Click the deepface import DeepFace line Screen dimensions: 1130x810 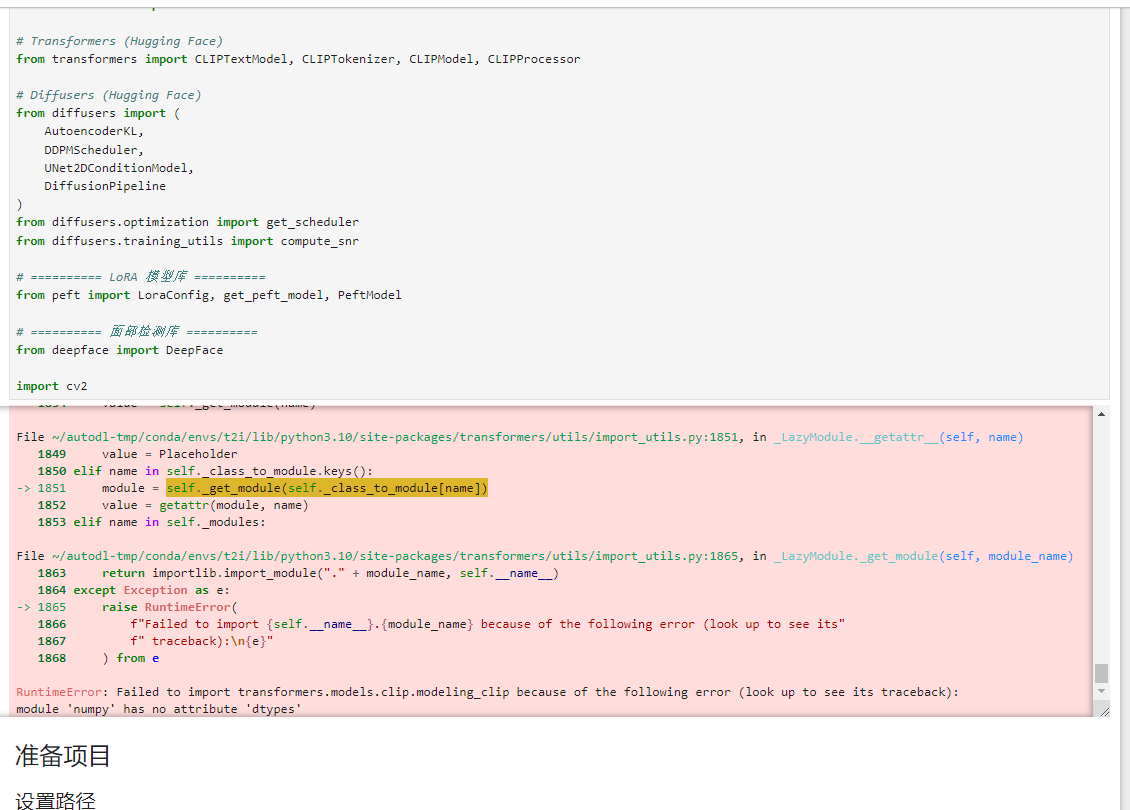pos(120,350)
